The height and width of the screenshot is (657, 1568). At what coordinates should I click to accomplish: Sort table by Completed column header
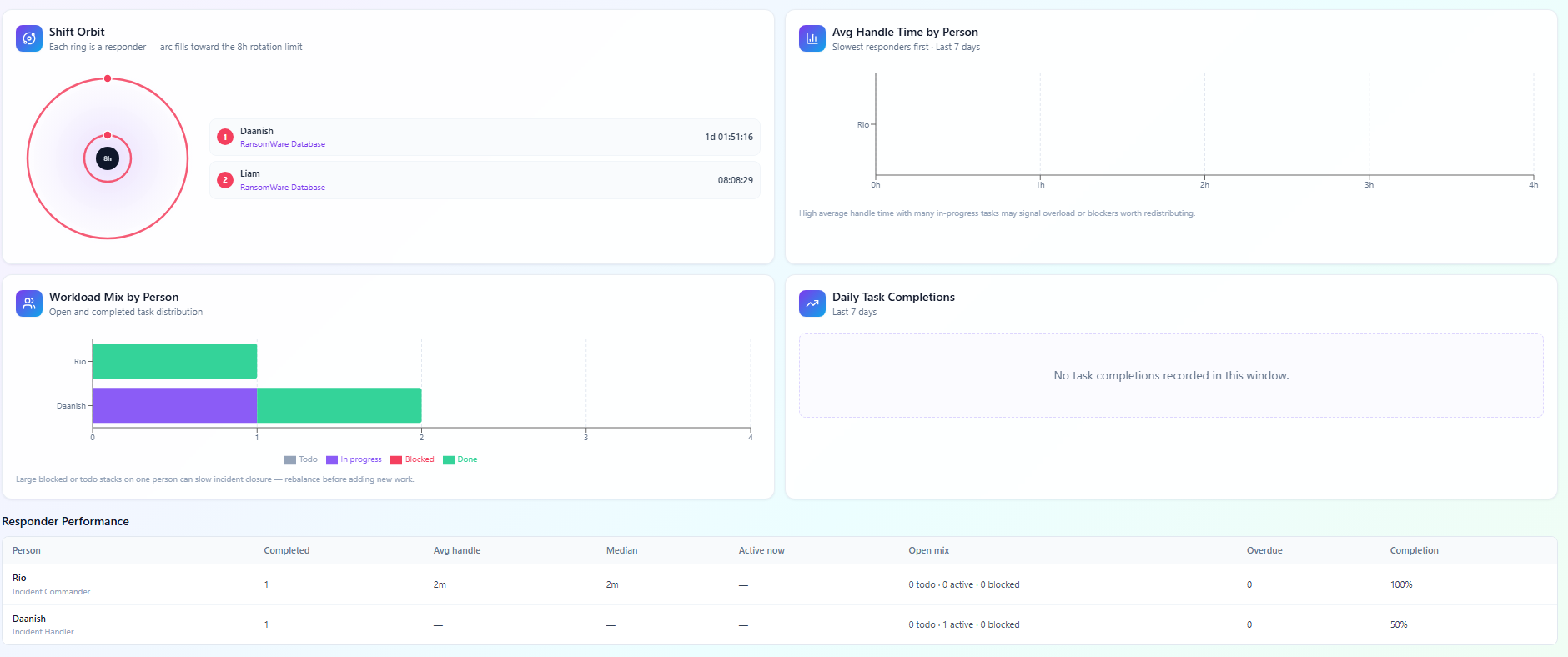click(287, 550)
